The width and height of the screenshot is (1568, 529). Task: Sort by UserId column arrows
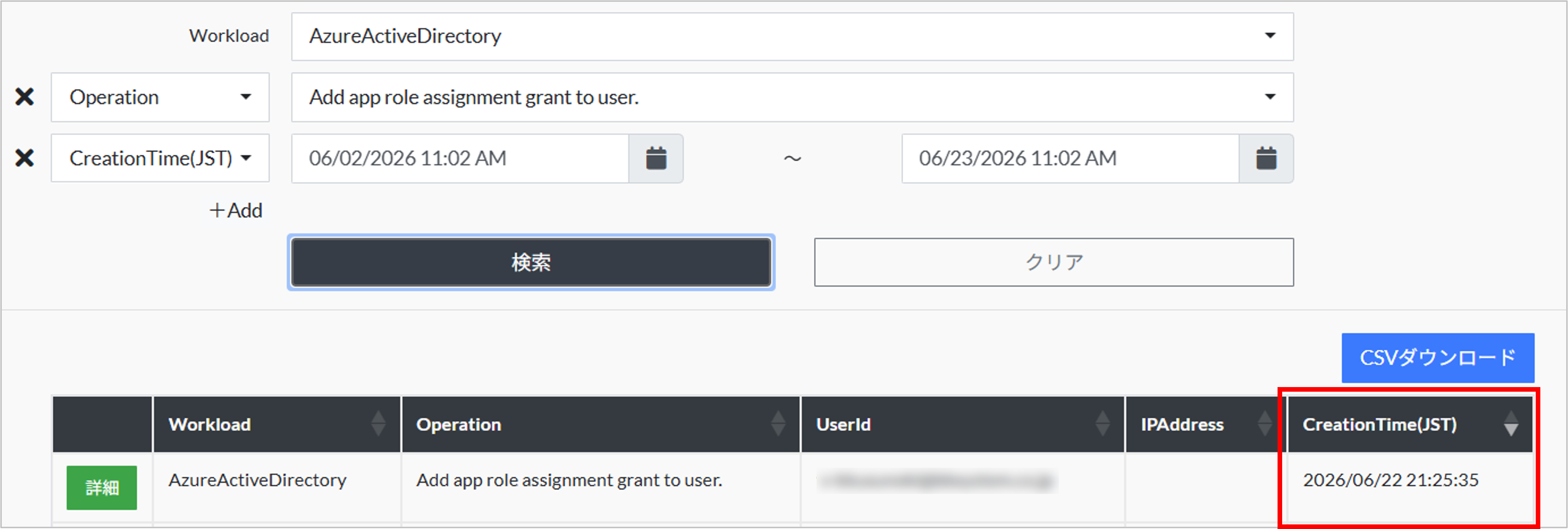point(1102,424)
